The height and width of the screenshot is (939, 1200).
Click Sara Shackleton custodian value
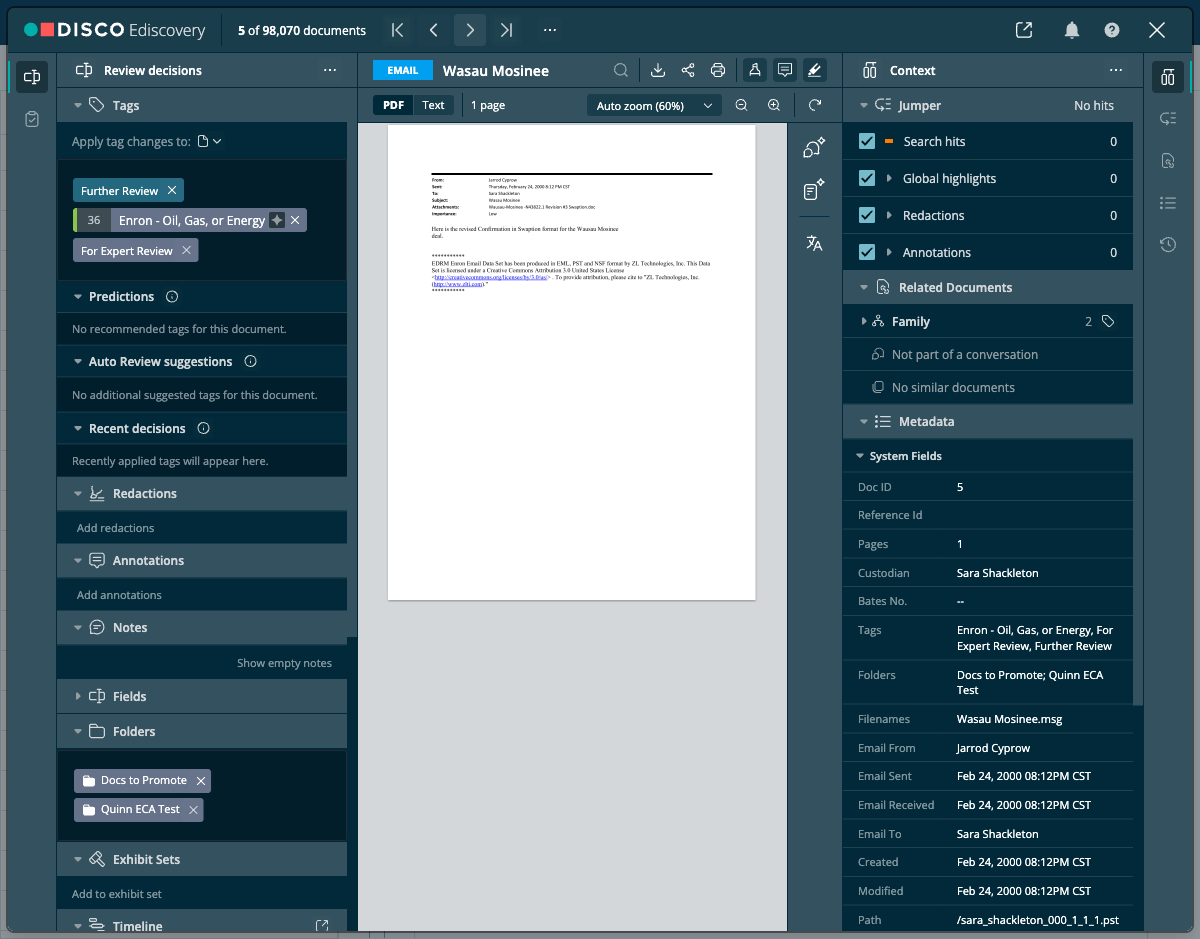pos(997,573)
